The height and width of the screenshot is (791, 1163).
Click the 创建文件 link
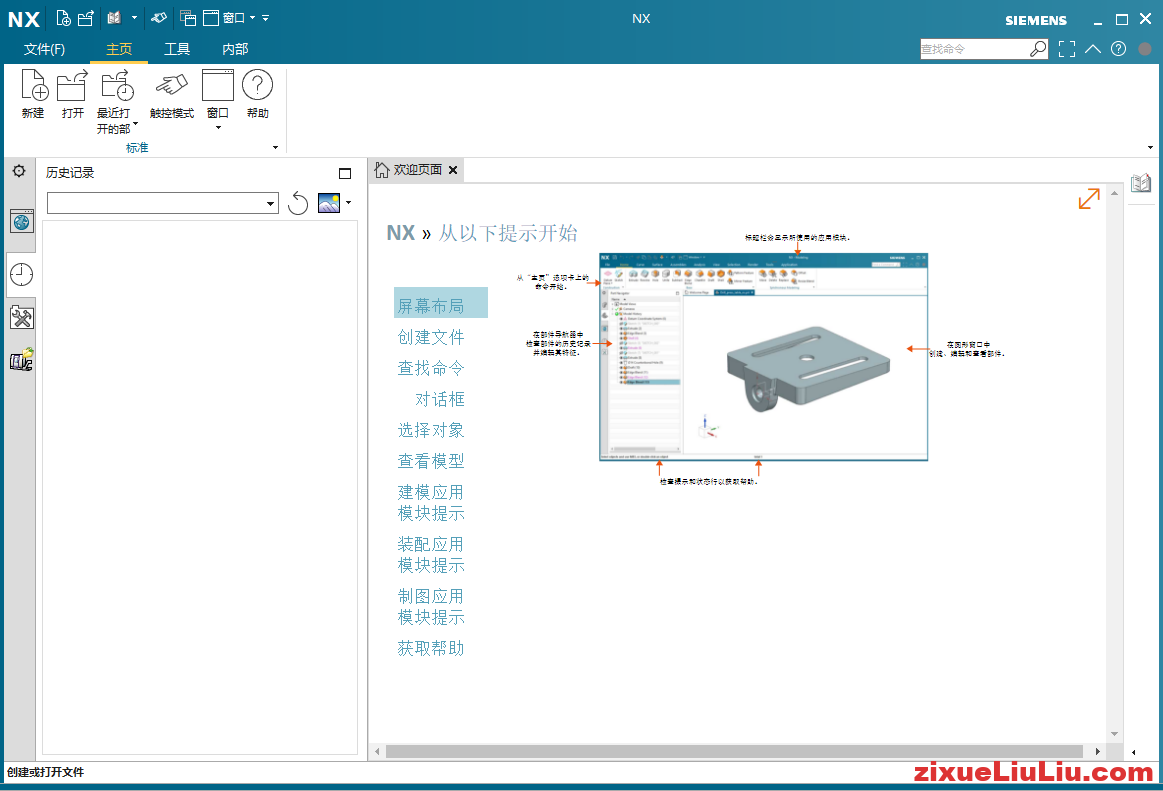pyautogui.click(x=431, y=338)
